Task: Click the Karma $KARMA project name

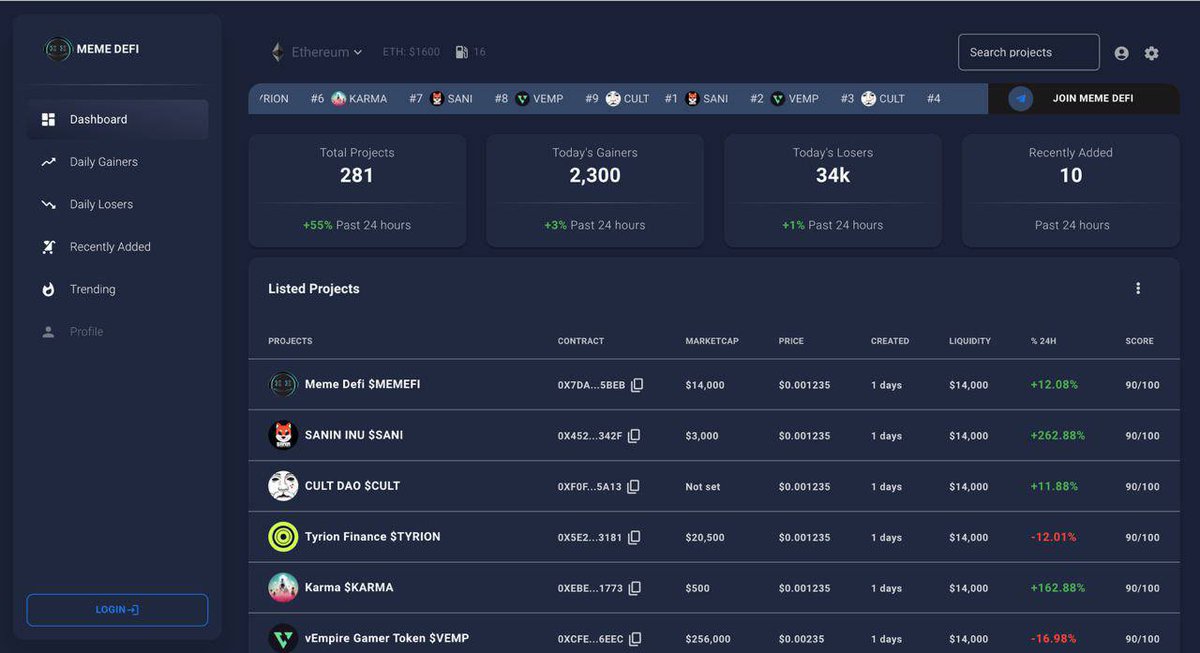Action: [349, 587]
